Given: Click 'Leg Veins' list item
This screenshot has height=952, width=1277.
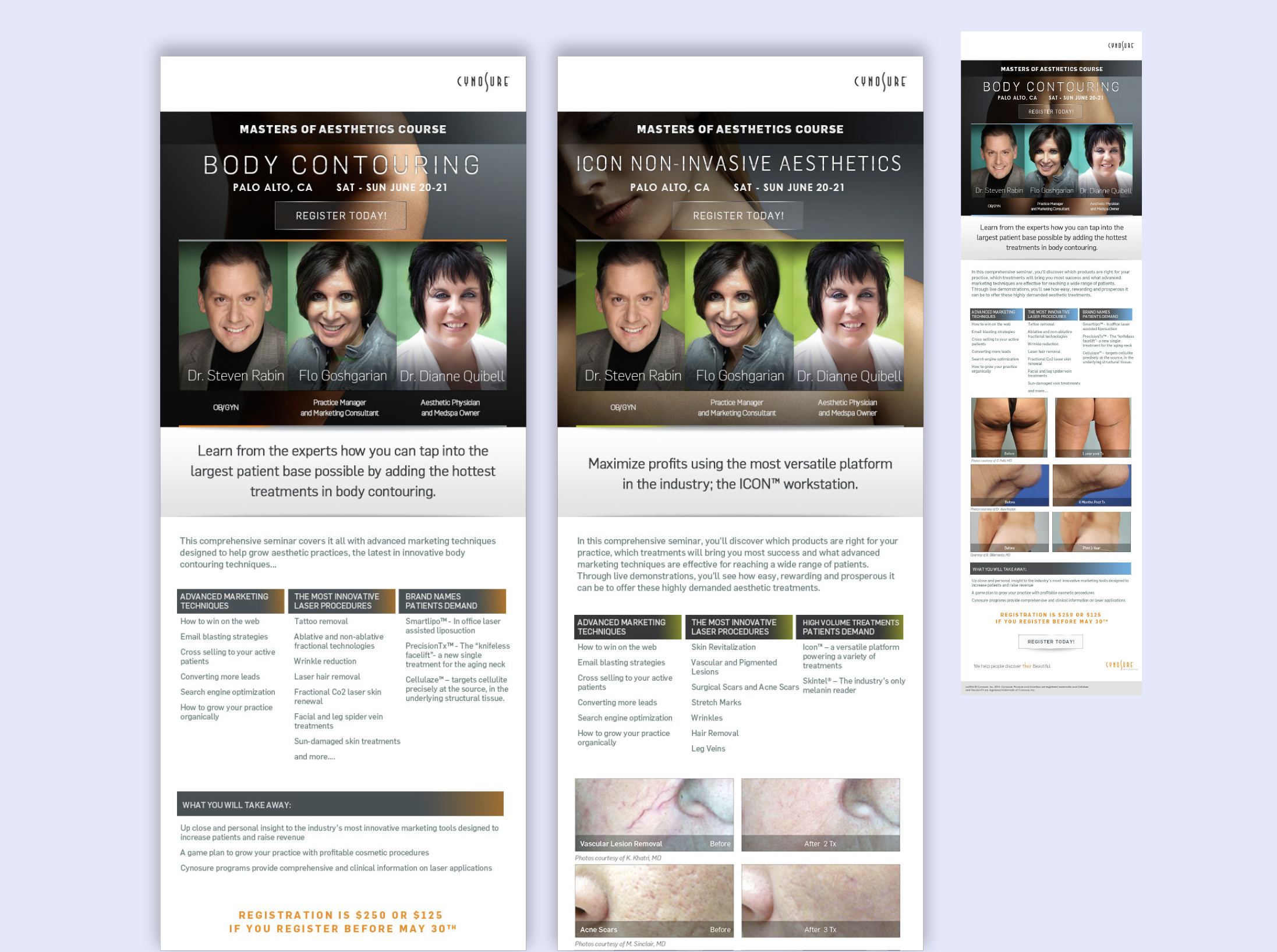Looking at the screenshot, I should [x=708, y=748].
